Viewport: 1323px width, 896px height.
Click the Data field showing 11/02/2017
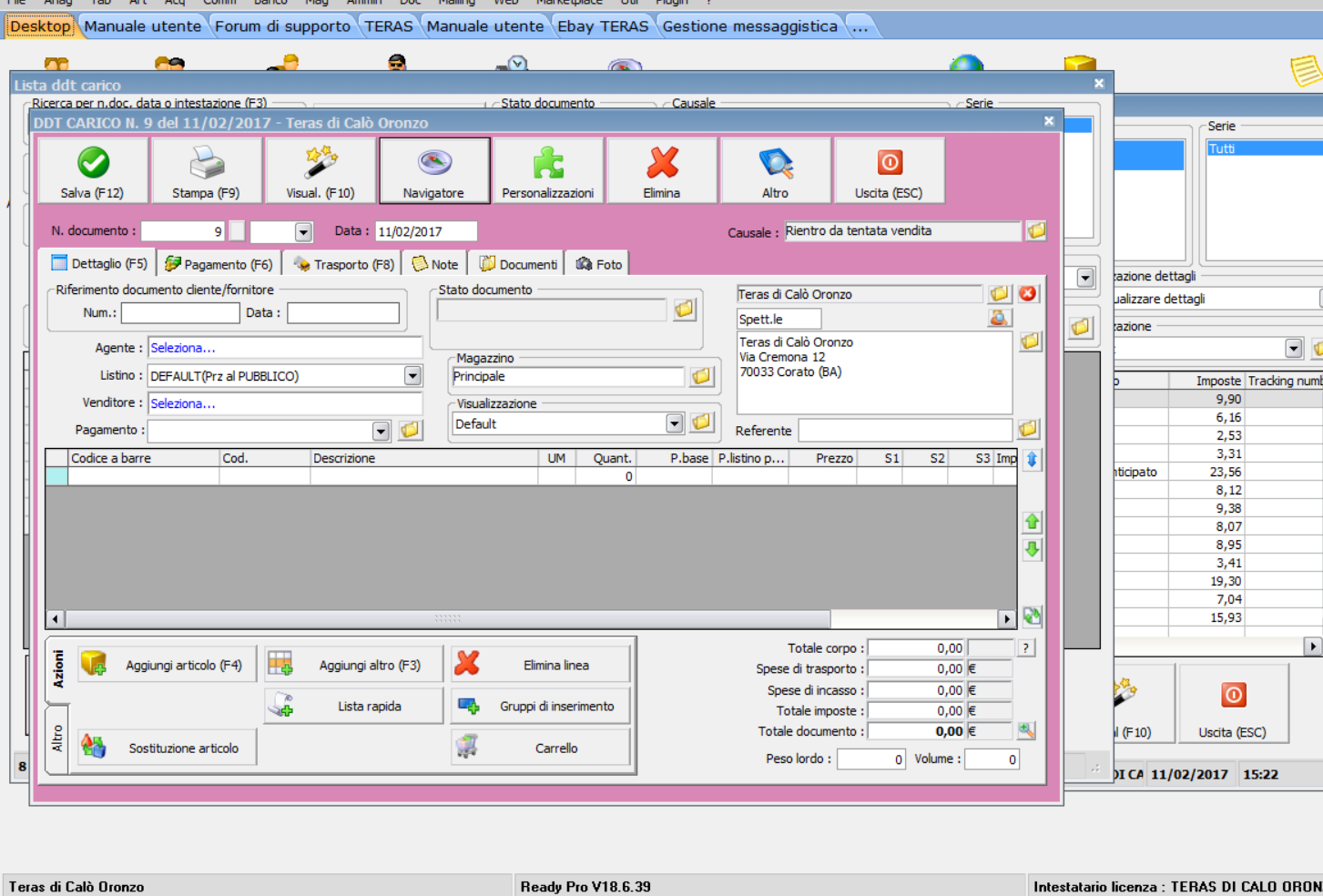(426, 231)
